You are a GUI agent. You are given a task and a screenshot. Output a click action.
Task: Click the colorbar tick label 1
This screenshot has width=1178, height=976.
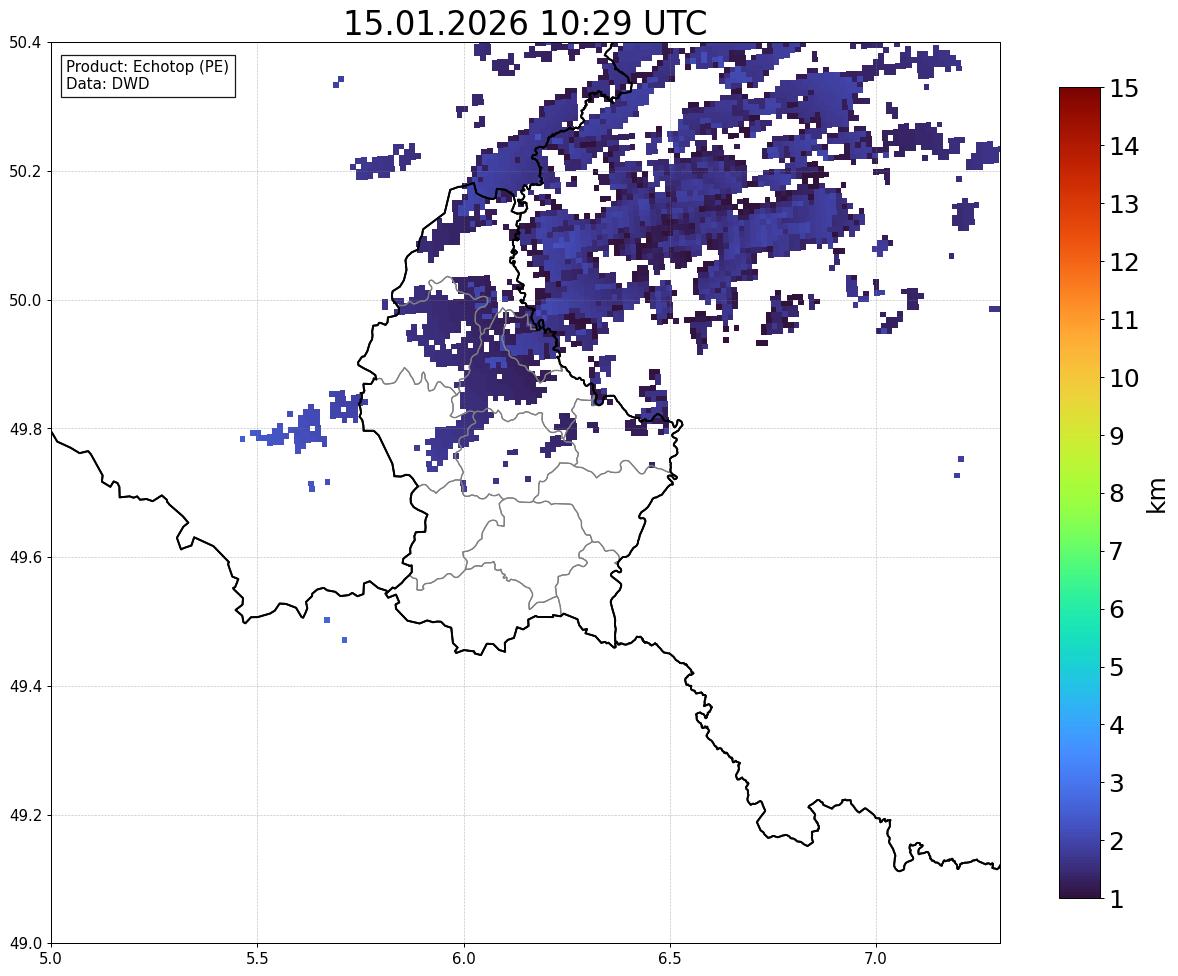pyautogui.click(x=1117, y=899)
